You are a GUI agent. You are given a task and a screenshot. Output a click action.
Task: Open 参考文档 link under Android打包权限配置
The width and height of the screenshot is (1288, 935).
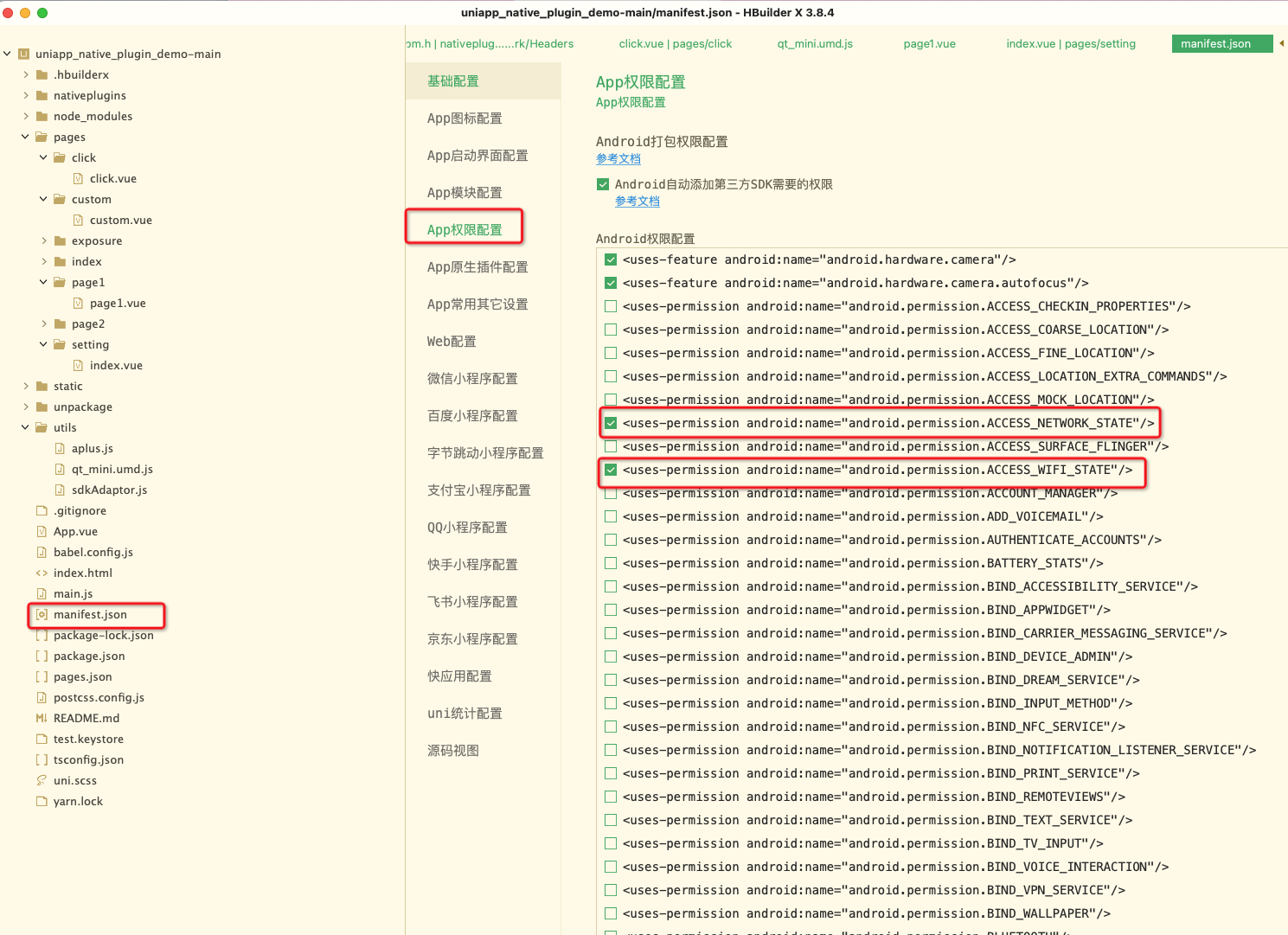618,159
